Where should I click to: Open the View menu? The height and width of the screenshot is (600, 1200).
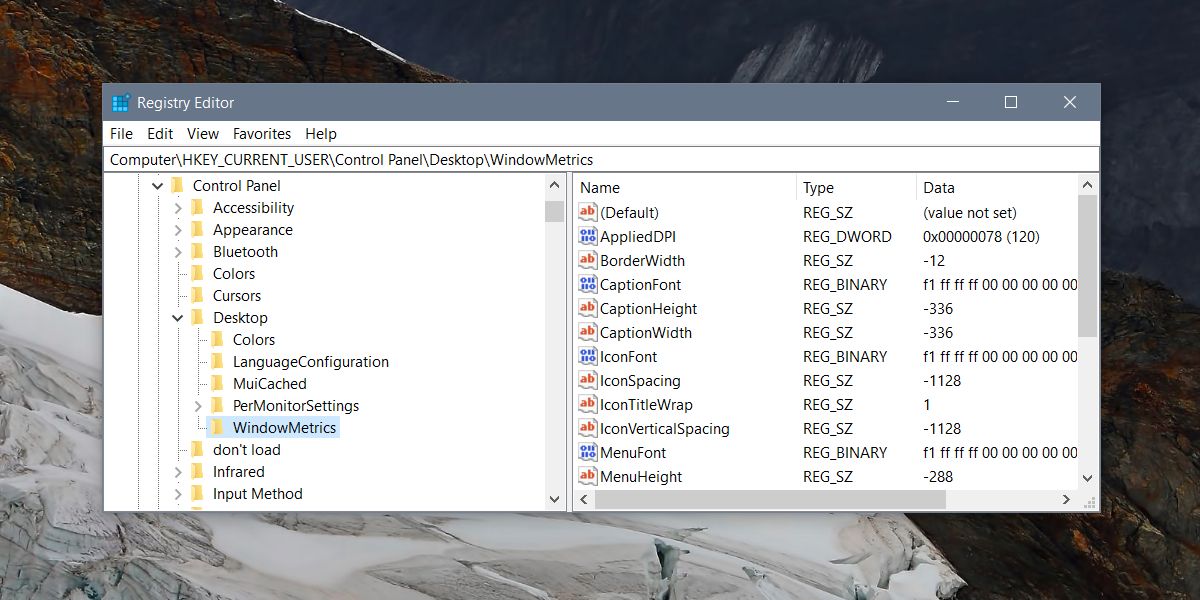click(203, 133)
